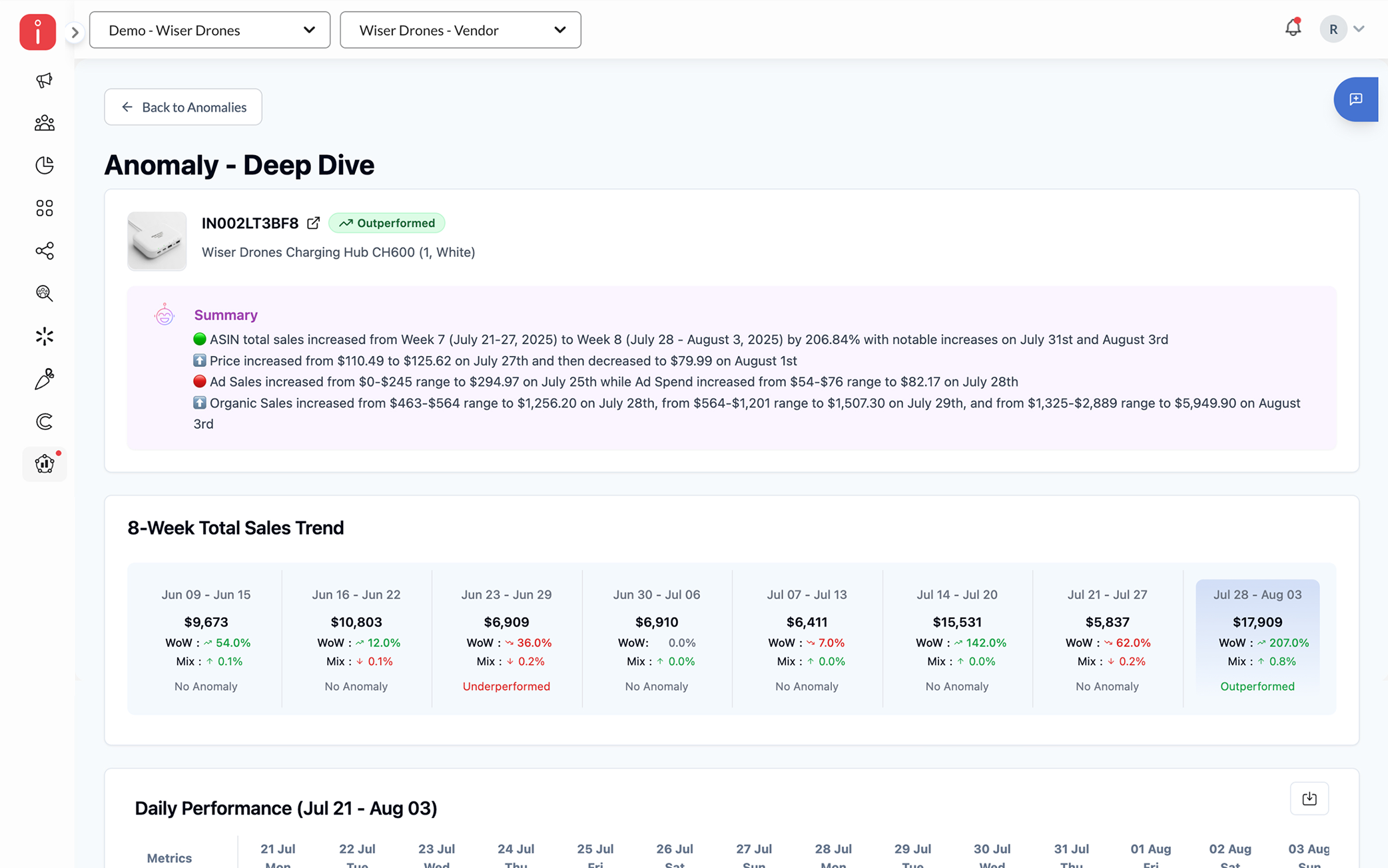Open the megaphone campaigns sidebar icon
Screen dimensions: 1388x868
44,80
